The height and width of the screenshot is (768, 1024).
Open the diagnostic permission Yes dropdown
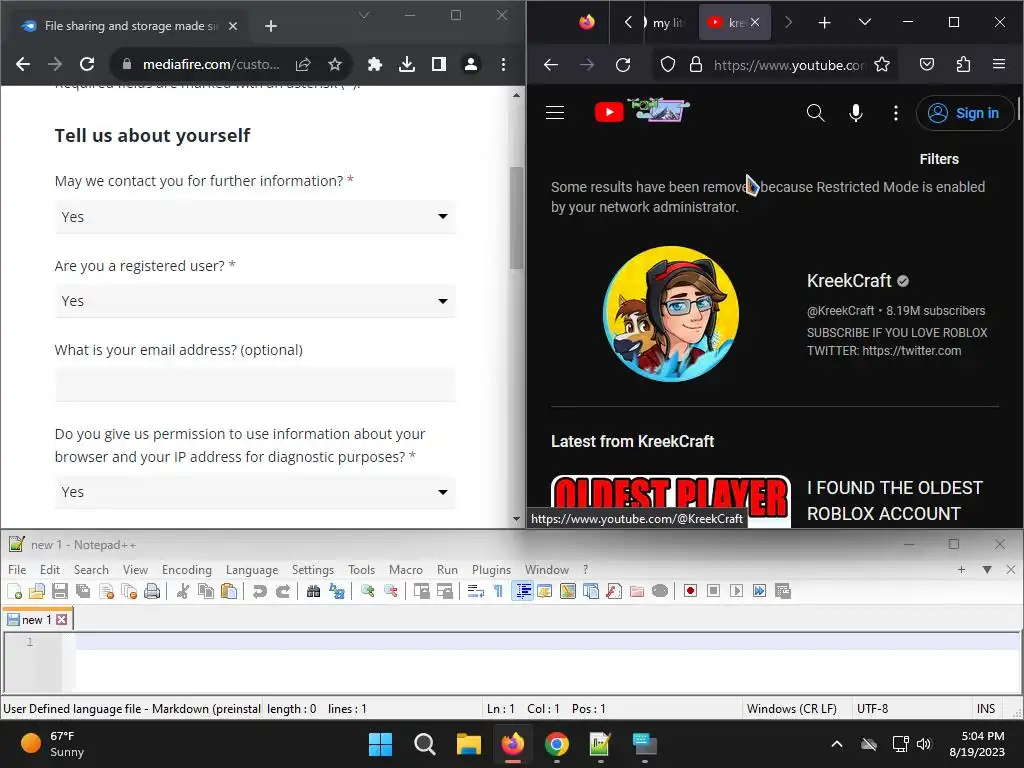[255, 492]
